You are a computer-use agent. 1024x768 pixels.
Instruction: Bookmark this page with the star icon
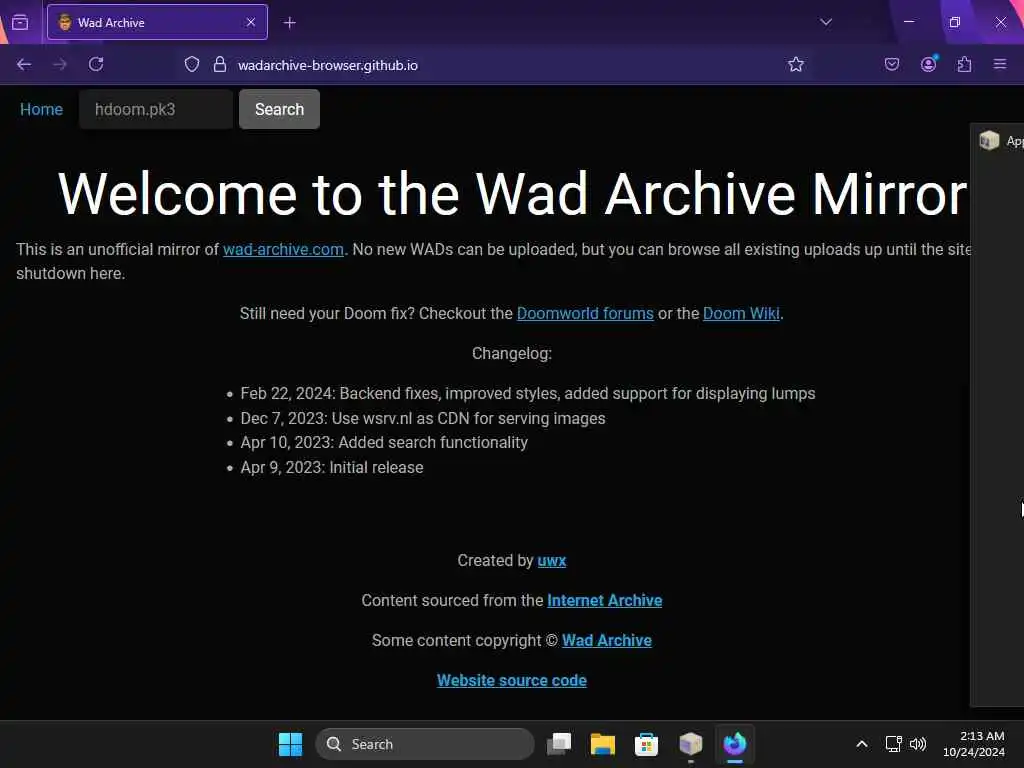coord(795,64)
